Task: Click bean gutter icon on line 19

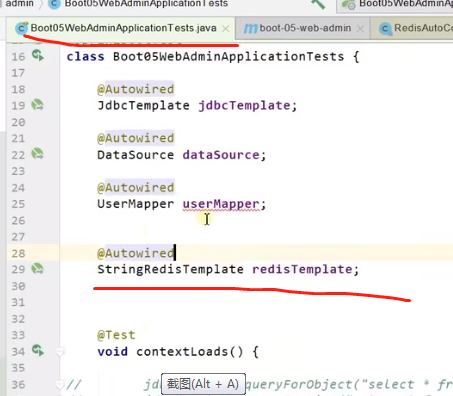Action: (x=37, y=105)
